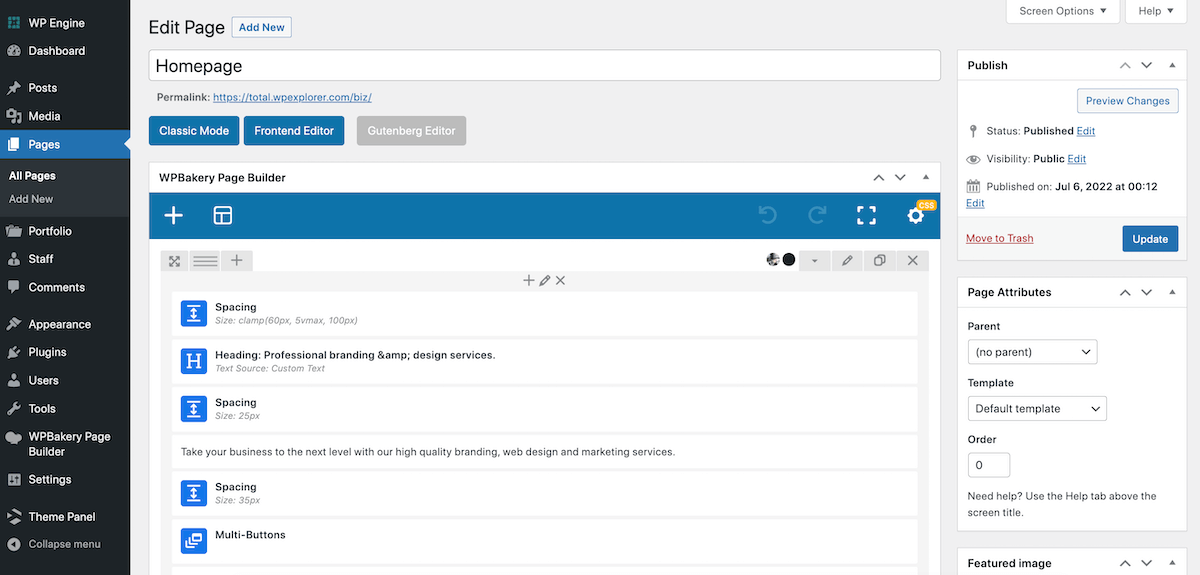This screenshot has height=575, width=1200.
Task: Click the Gutenberg Editor button
Action: (x=411, y=131)
